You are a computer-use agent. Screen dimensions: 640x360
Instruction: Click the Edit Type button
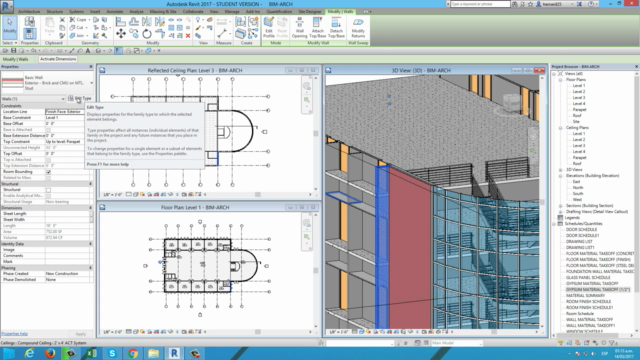coord(80,98)
